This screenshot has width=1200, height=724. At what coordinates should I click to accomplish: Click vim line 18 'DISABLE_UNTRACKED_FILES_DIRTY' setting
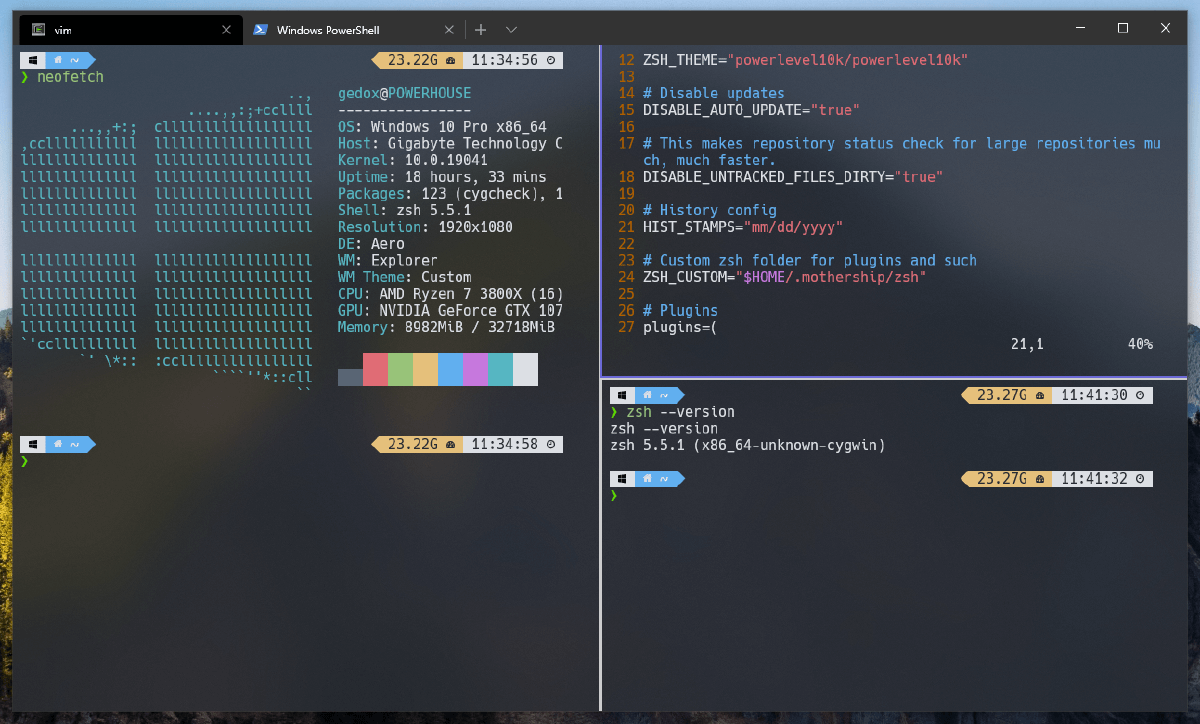[793, 177]
